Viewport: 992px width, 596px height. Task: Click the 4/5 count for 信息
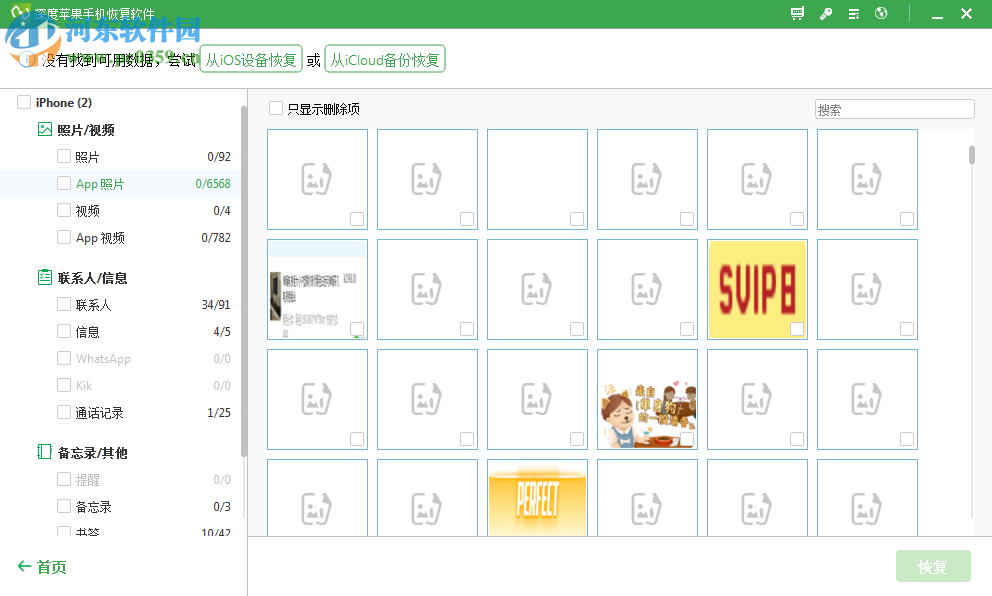[222, 332]
